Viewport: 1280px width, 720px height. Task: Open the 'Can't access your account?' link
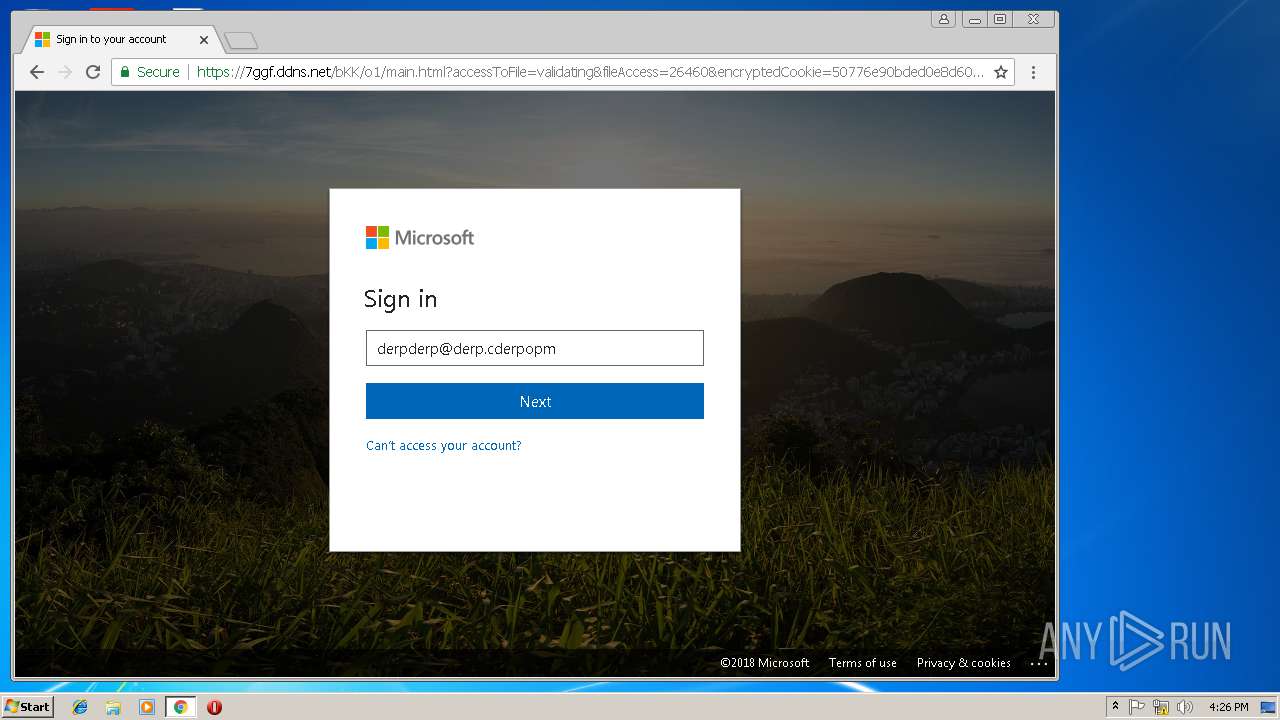444,446
